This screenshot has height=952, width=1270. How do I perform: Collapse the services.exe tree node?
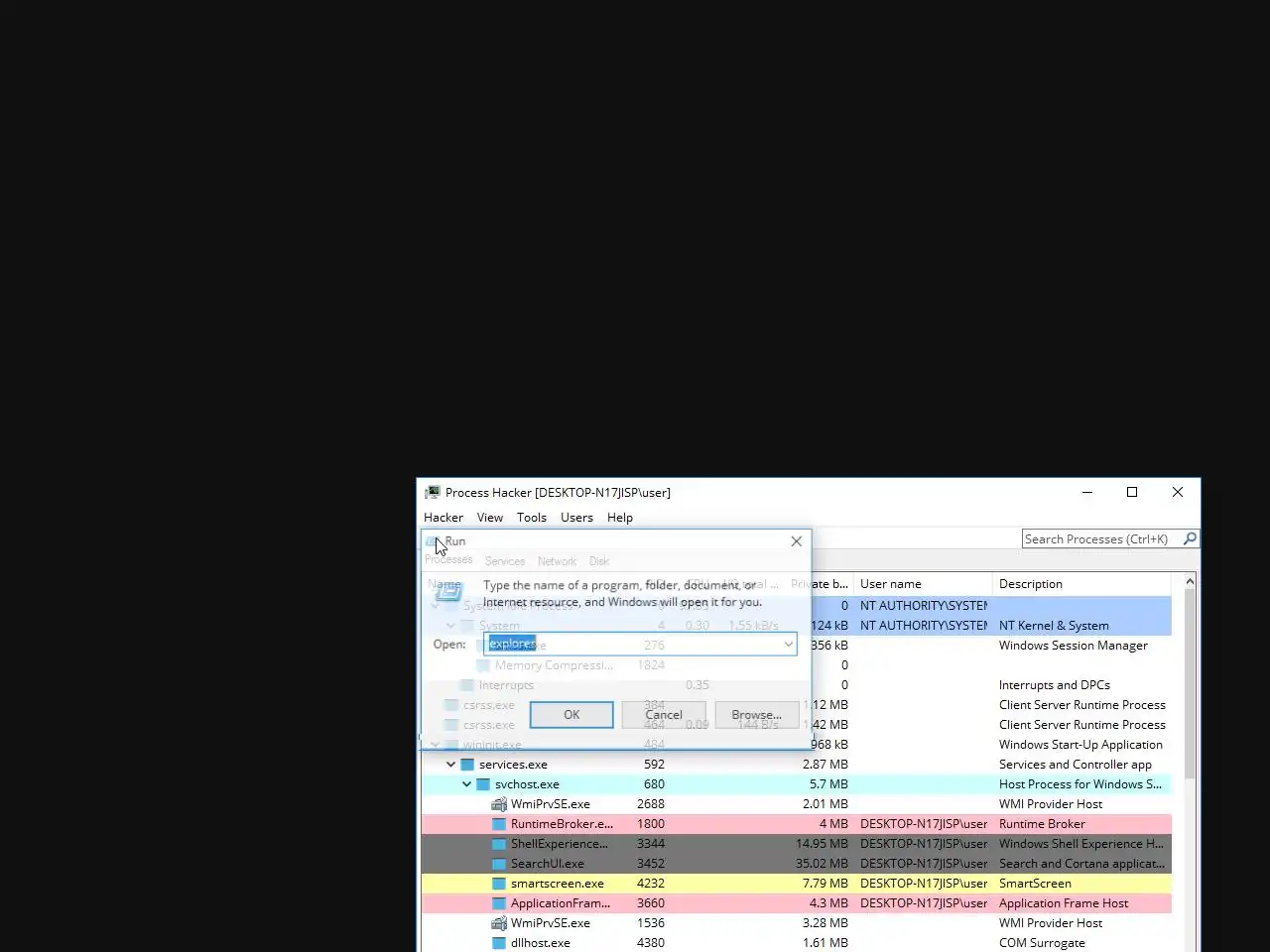click(450, 765)
